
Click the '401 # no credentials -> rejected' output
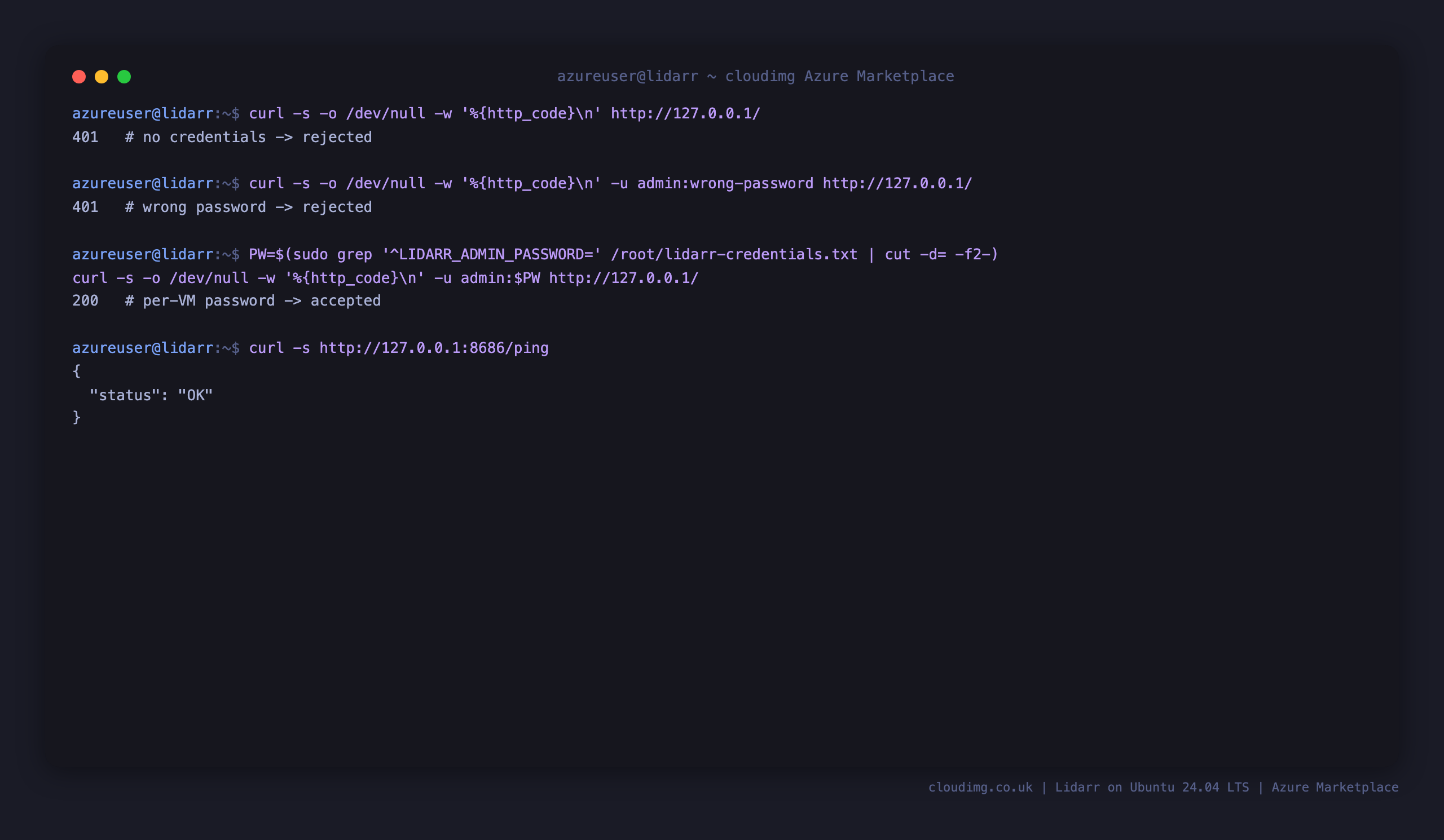(x=222, y=138)
